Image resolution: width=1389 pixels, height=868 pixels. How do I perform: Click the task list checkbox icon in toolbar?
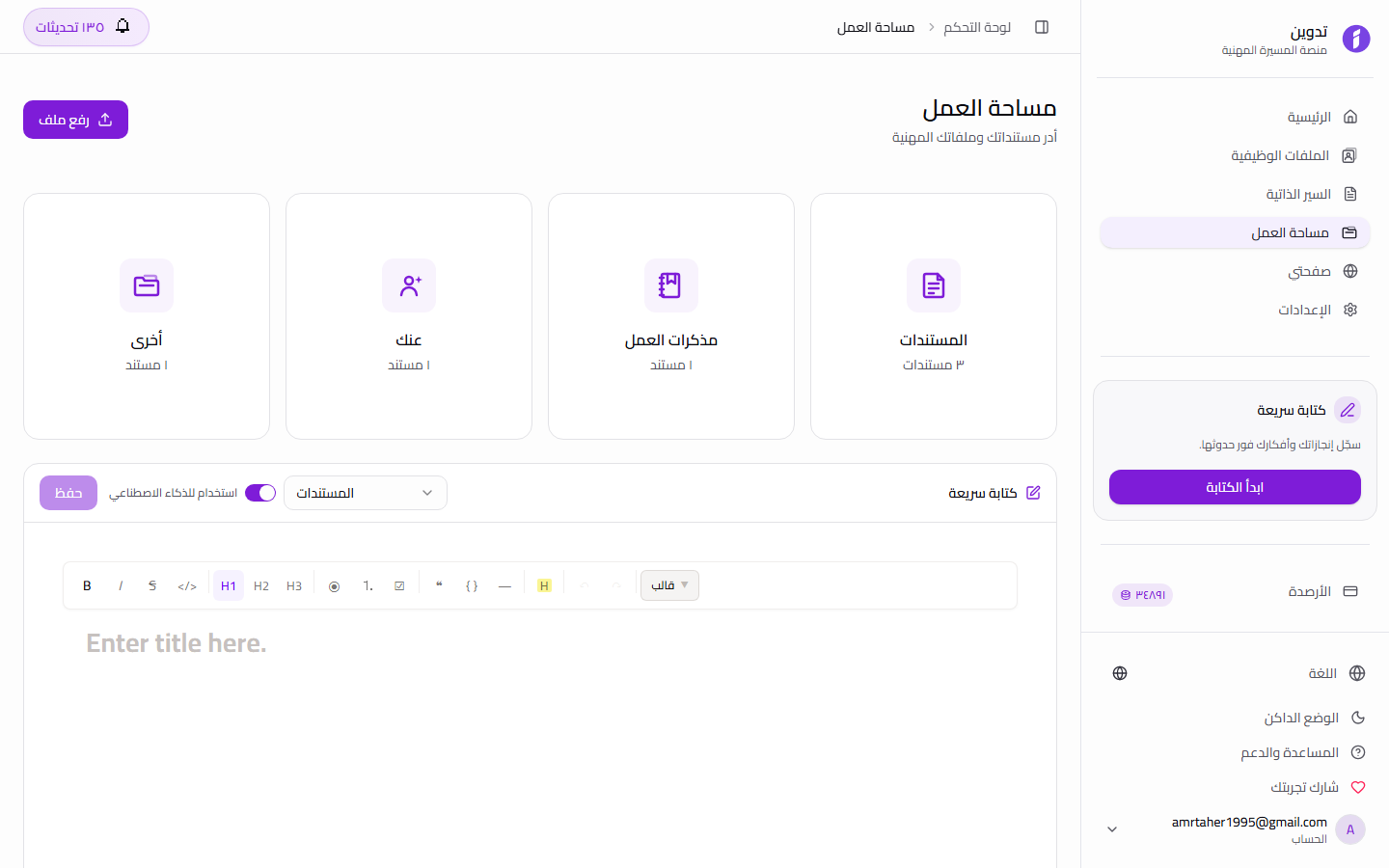pos(398,585)
